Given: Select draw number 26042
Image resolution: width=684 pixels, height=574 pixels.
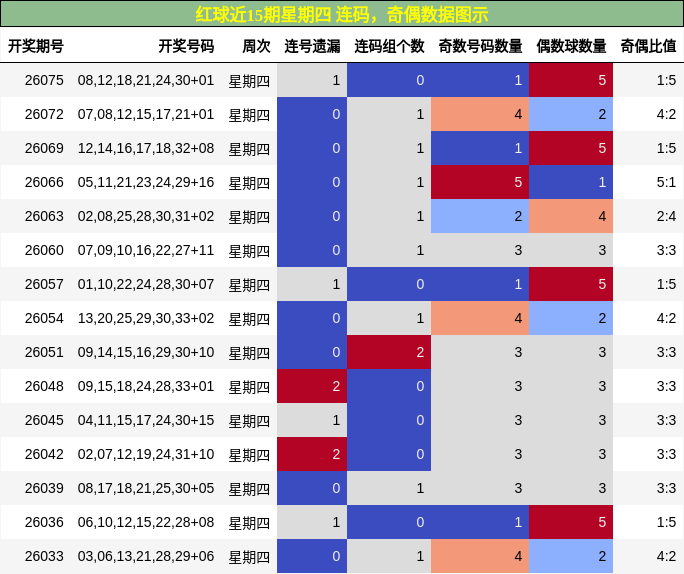Looking at the screenshot, I should click(44, 454).
